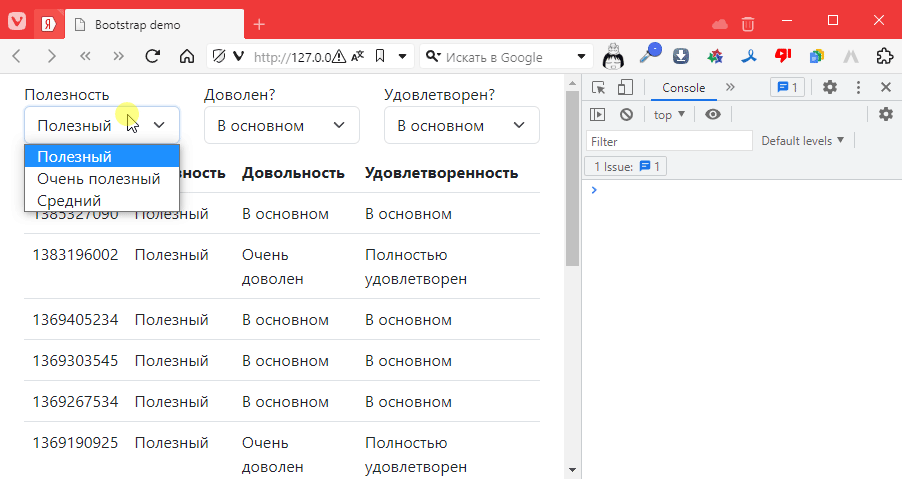This screenshot has width=902, height=479.
Task: Open the browser extensions puzzle icon
Action: click(884, 57)
